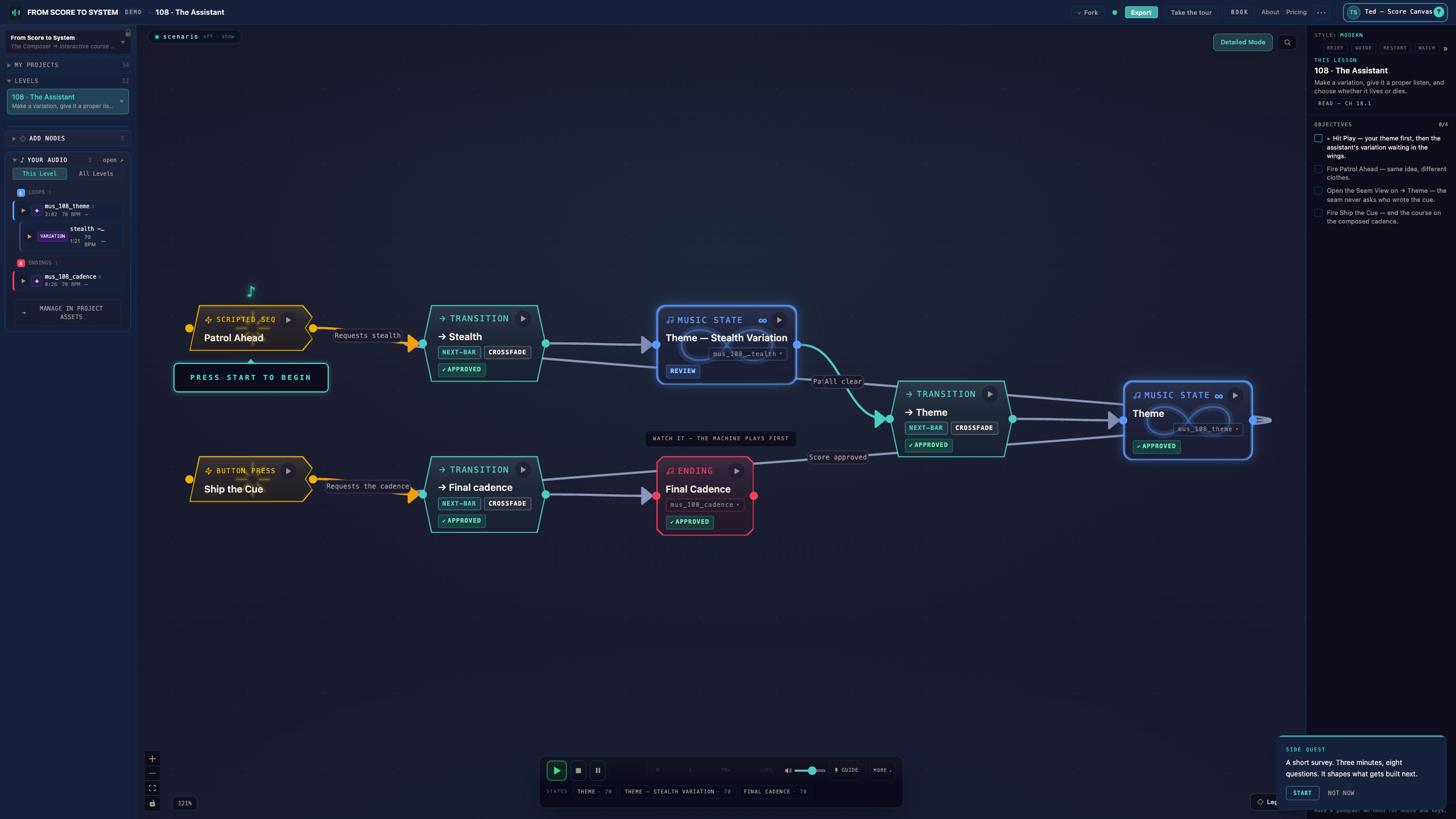Open the mus_108_cadence clip dropdown on Ending node

(x=705, y=505)
